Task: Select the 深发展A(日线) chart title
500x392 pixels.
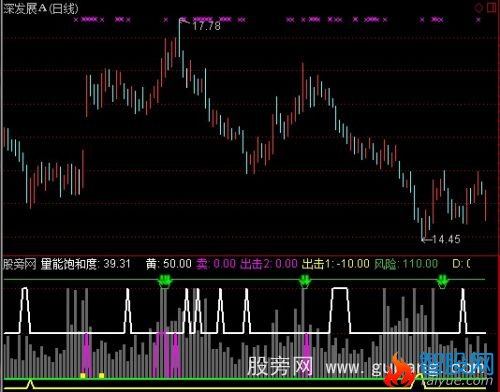Action: click(41, 9)
